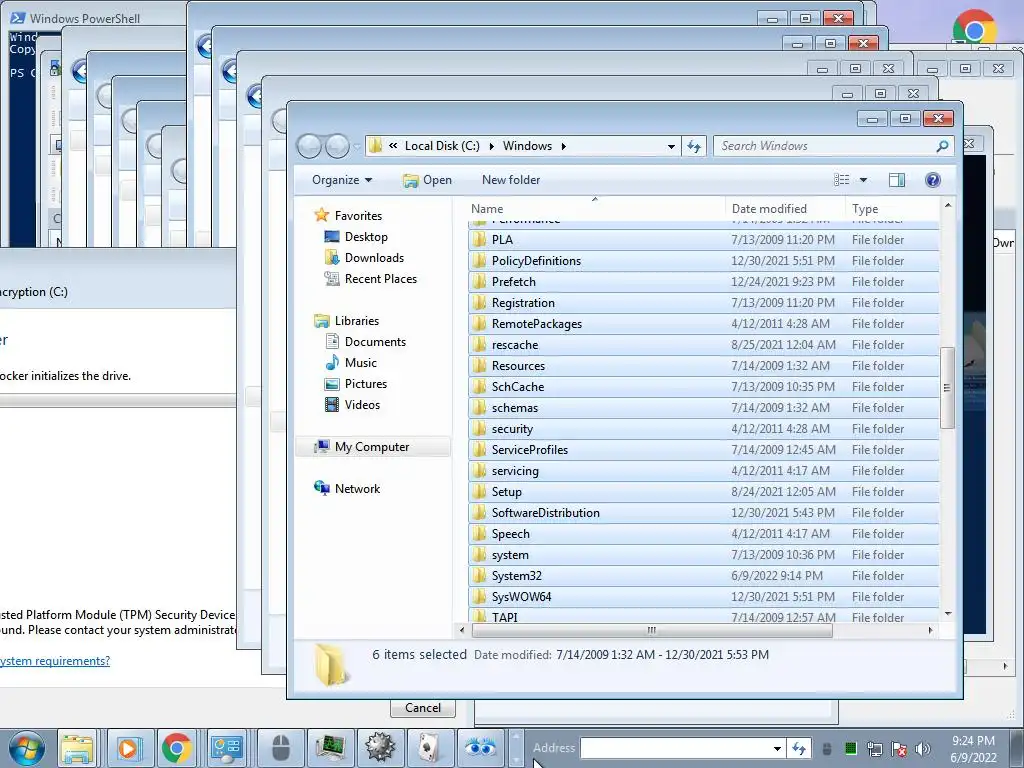Image resolution: width=1024 pixels, height=768 pixels.
Task: Expand the recent pages dropdown arrow
Action: pos(357,146)
